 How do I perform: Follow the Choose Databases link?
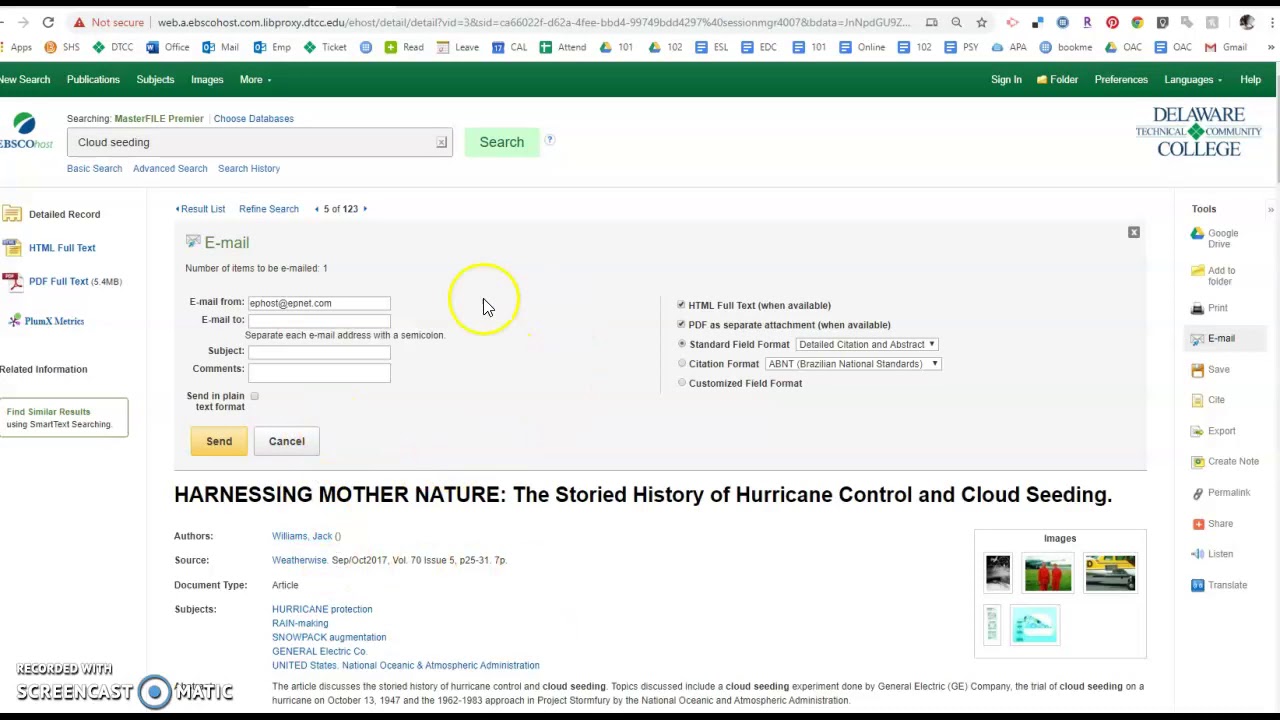[254, 119]
